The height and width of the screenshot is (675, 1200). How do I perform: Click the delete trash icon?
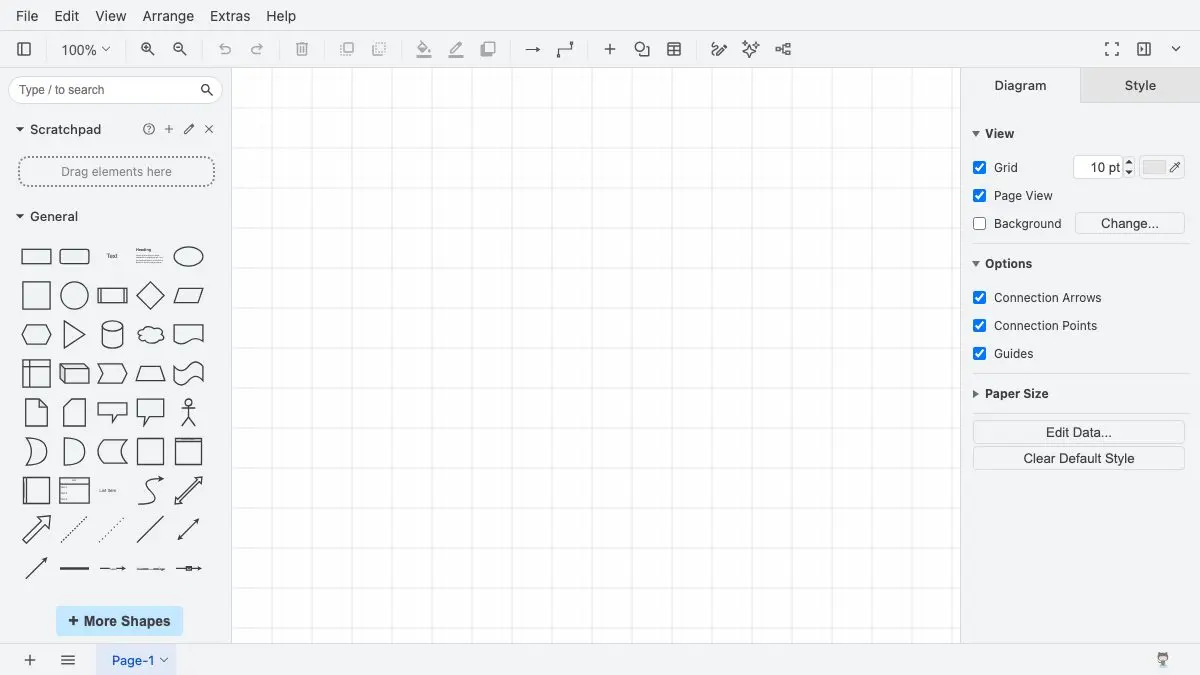coord(302,49)
